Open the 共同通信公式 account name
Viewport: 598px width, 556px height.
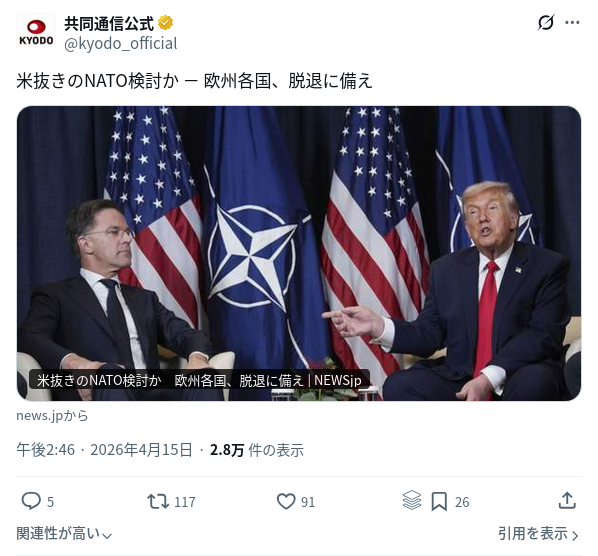coord(109,23)
